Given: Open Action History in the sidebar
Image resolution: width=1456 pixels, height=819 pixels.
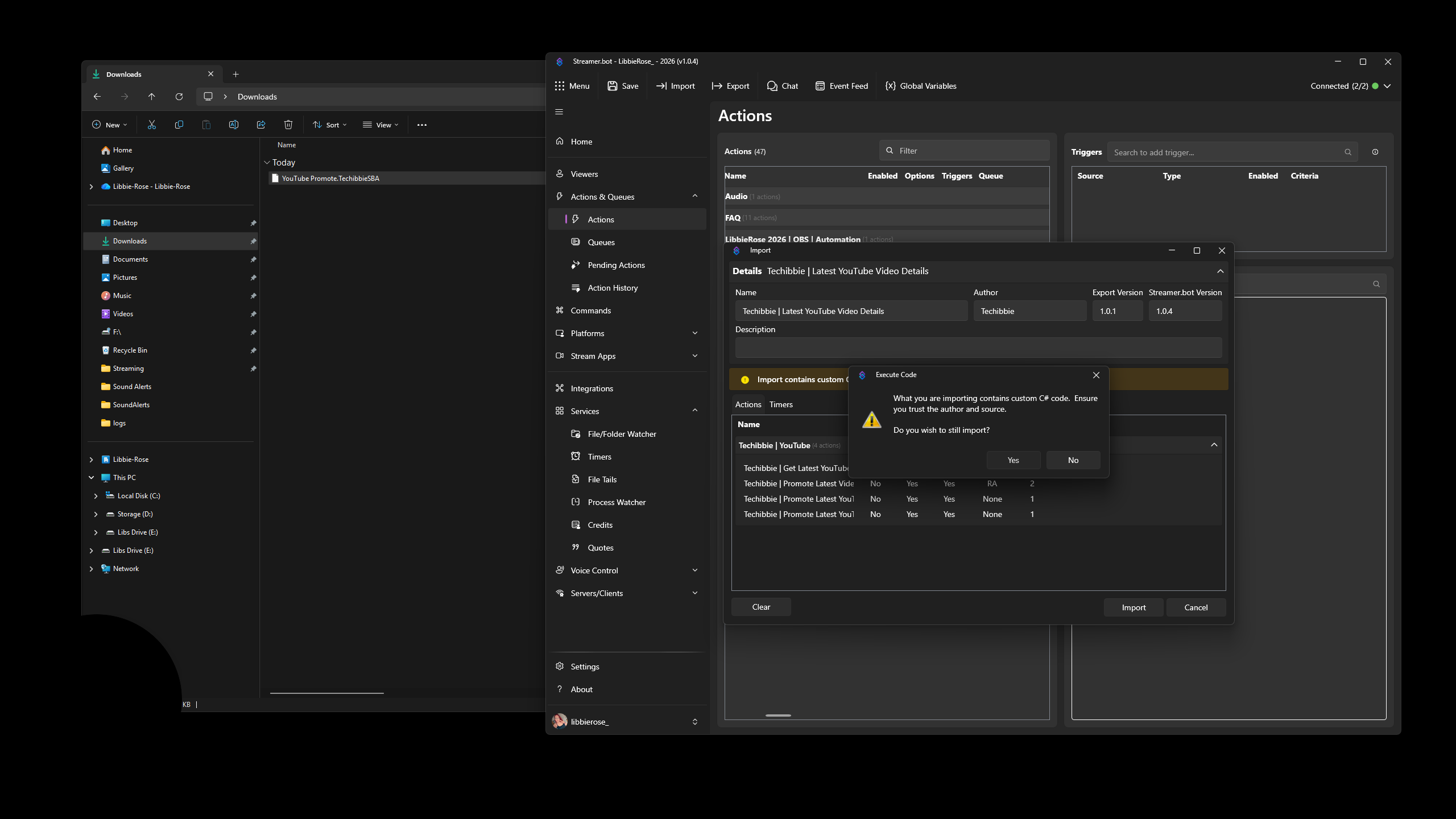Looking at the screenshot, I should tap(627, 288).
